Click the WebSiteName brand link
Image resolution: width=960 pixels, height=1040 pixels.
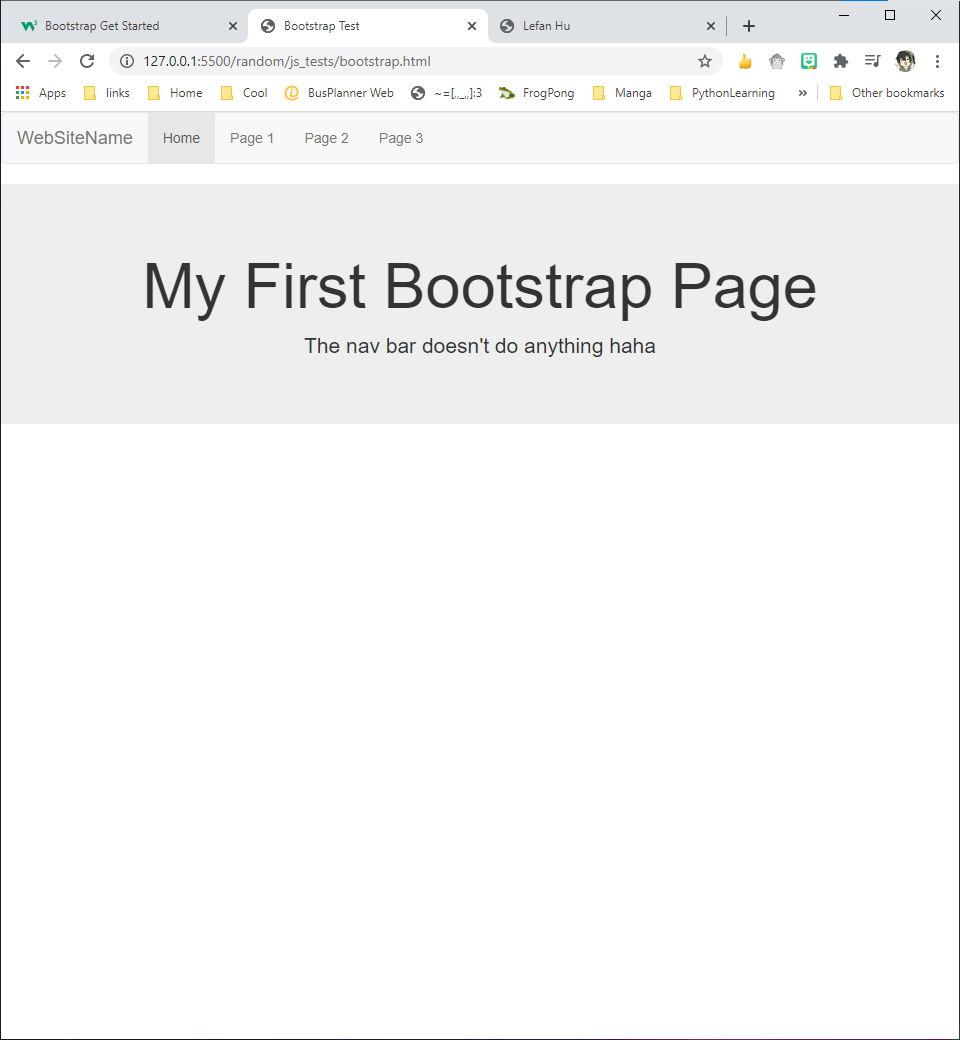[x=74, y=138]
